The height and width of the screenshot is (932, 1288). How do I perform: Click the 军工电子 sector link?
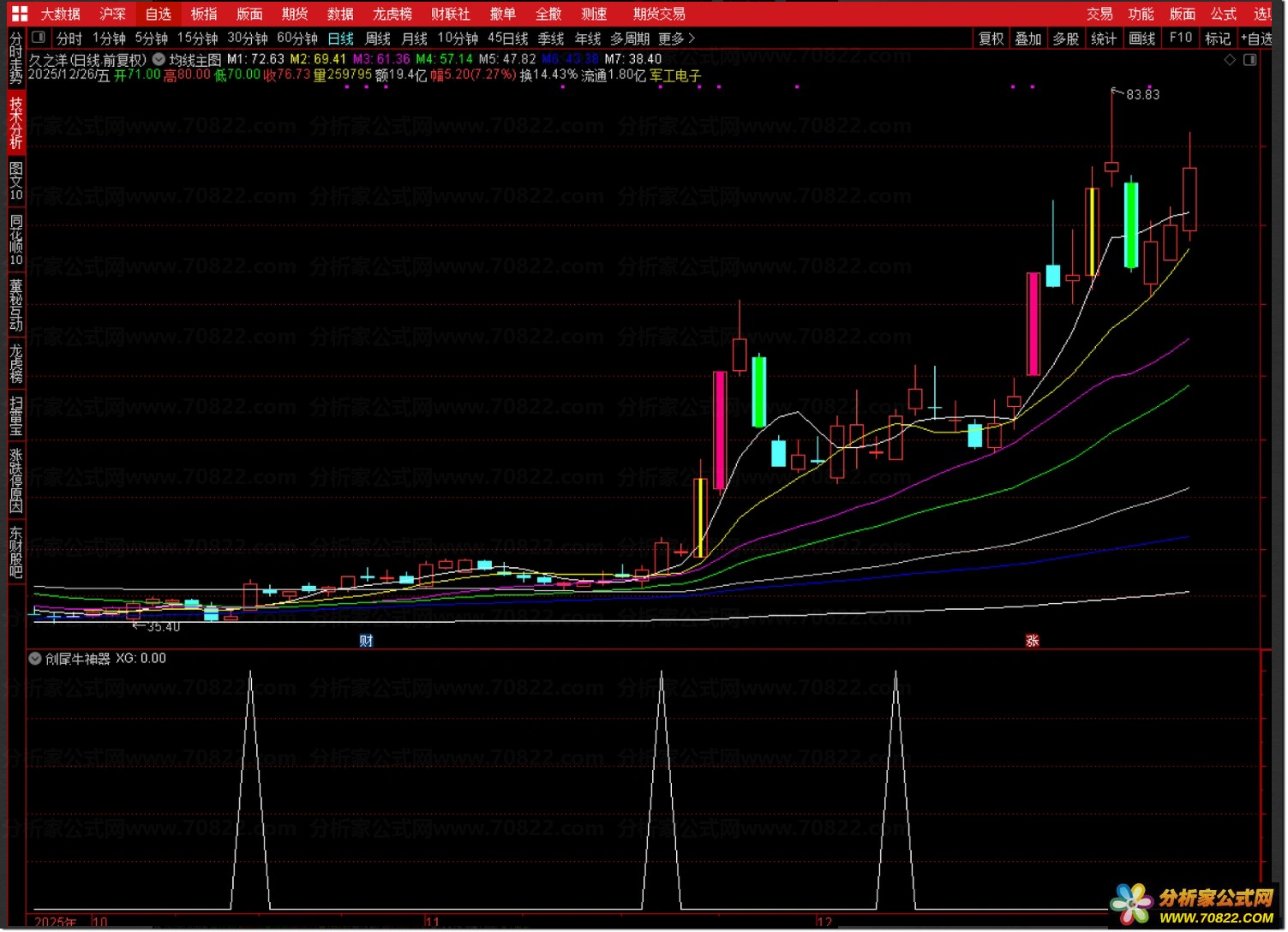675,75
